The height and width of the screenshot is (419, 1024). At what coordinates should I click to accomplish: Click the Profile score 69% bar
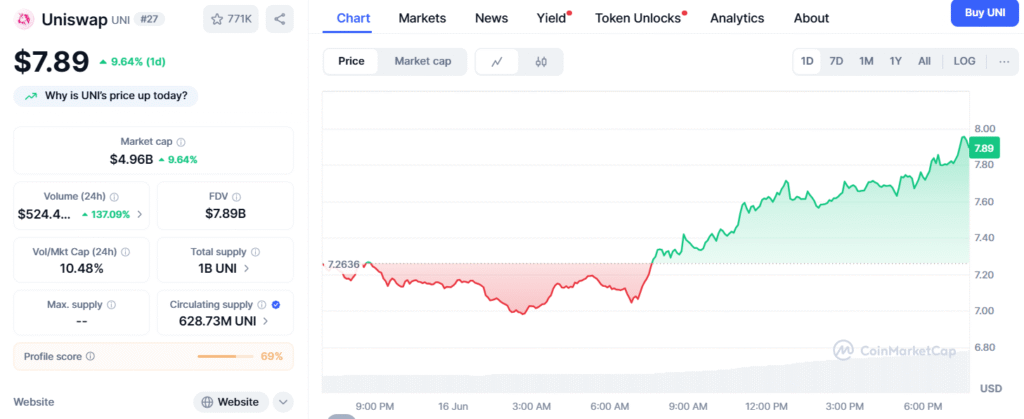(x=225, y=356)
